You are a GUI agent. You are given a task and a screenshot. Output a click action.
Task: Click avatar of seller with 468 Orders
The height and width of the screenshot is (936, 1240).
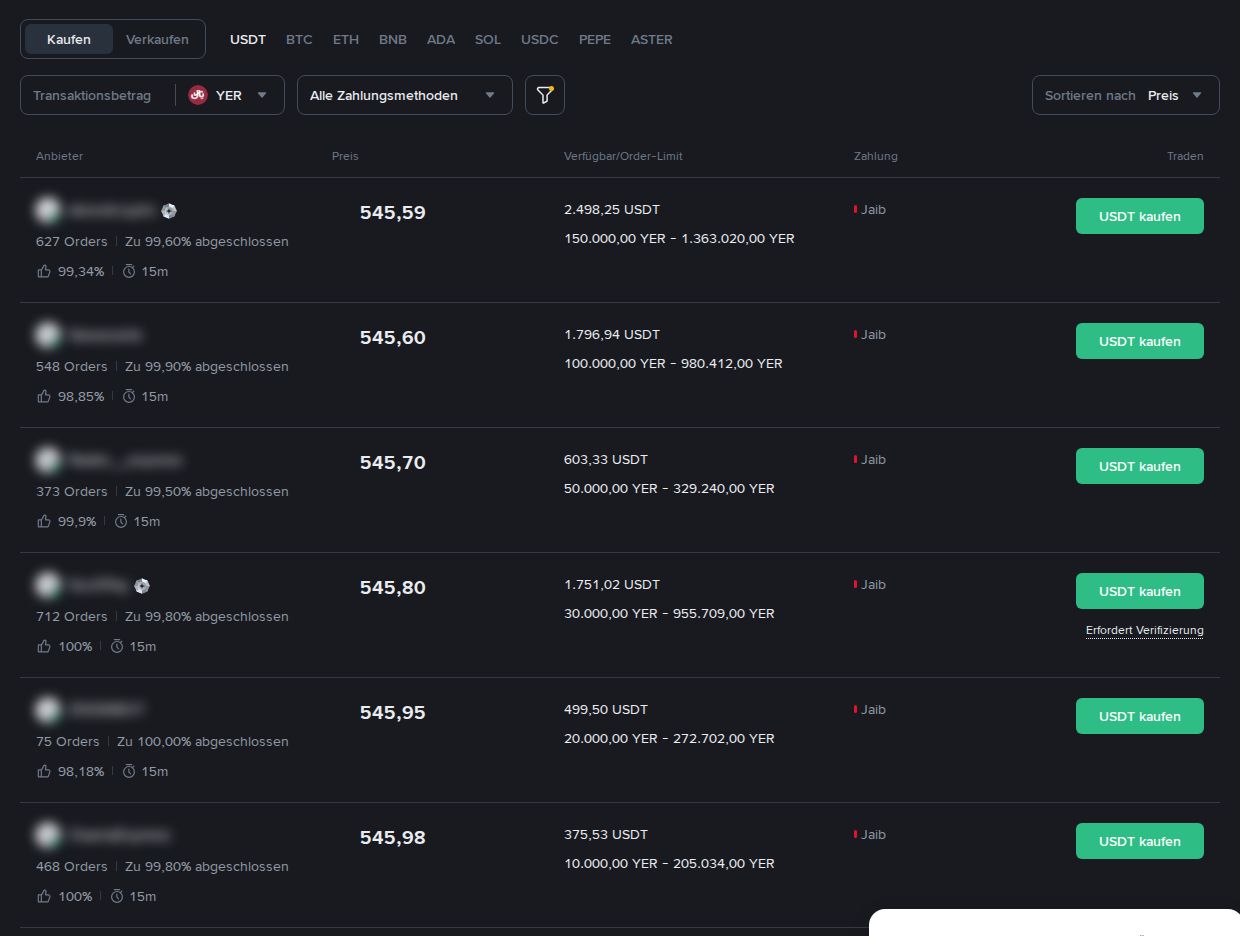pos(47,835)
